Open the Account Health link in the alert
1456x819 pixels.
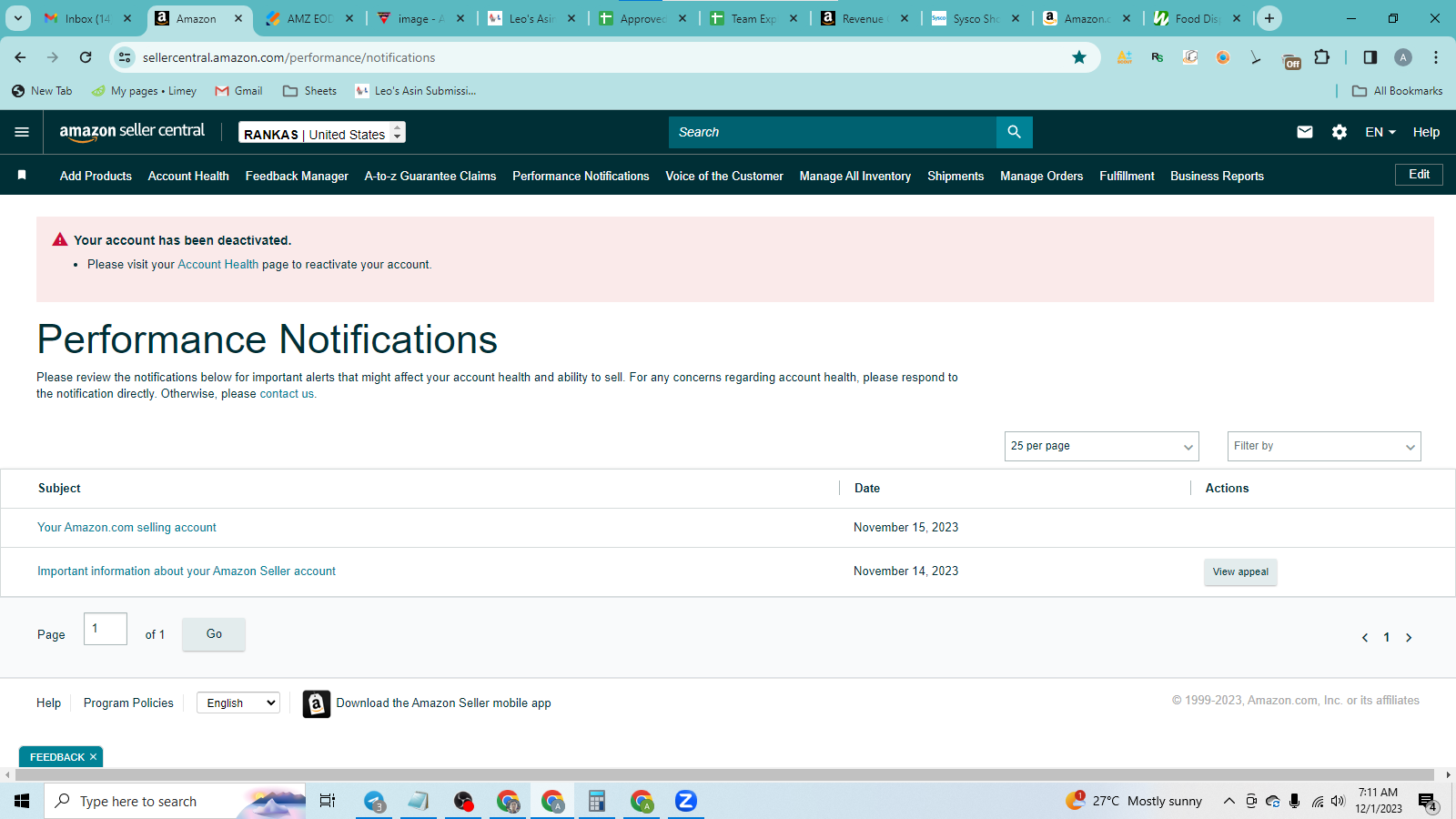pyautogui.click(x=218, y=265)
